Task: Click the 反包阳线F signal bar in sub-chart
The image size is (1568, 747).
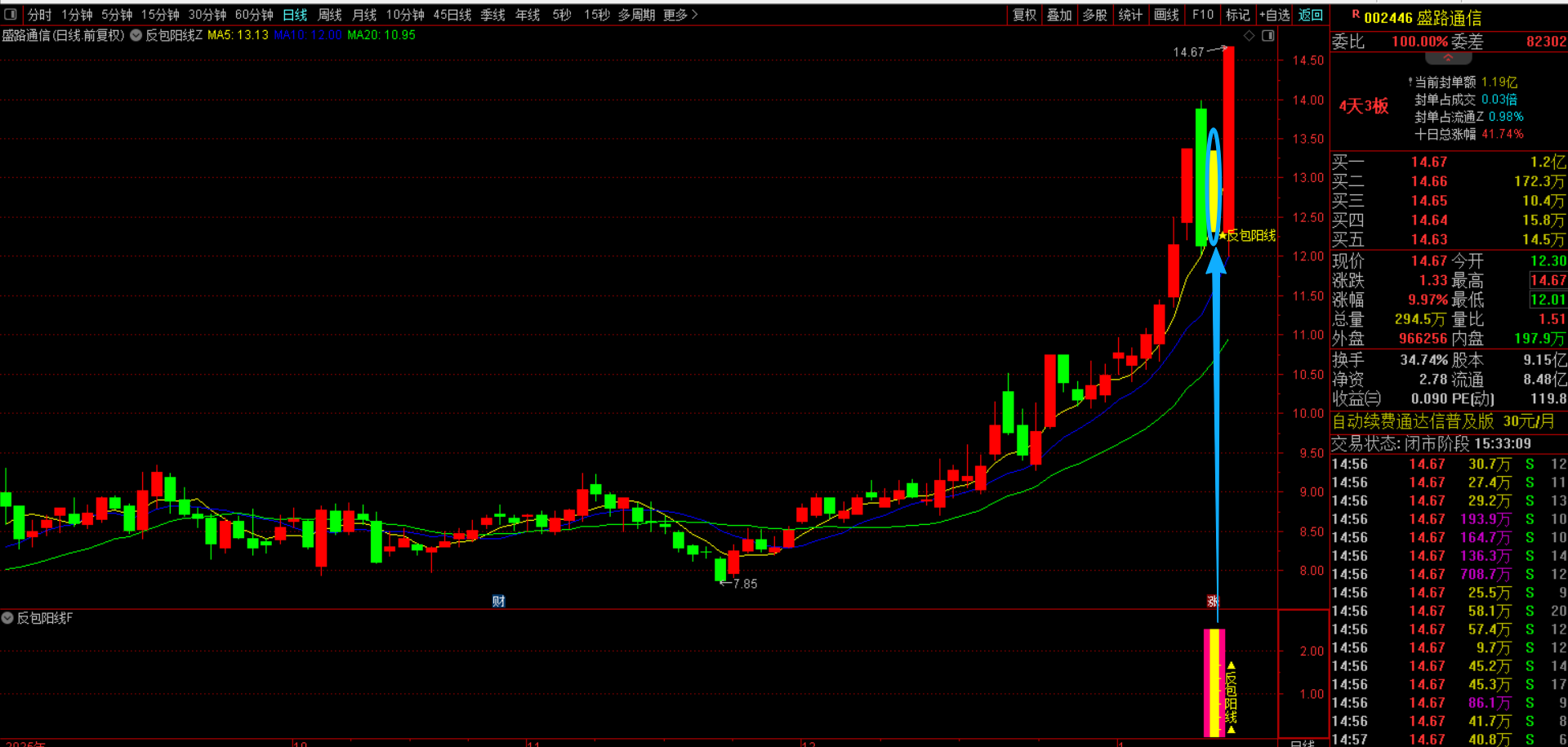Action: (1215, 683)
